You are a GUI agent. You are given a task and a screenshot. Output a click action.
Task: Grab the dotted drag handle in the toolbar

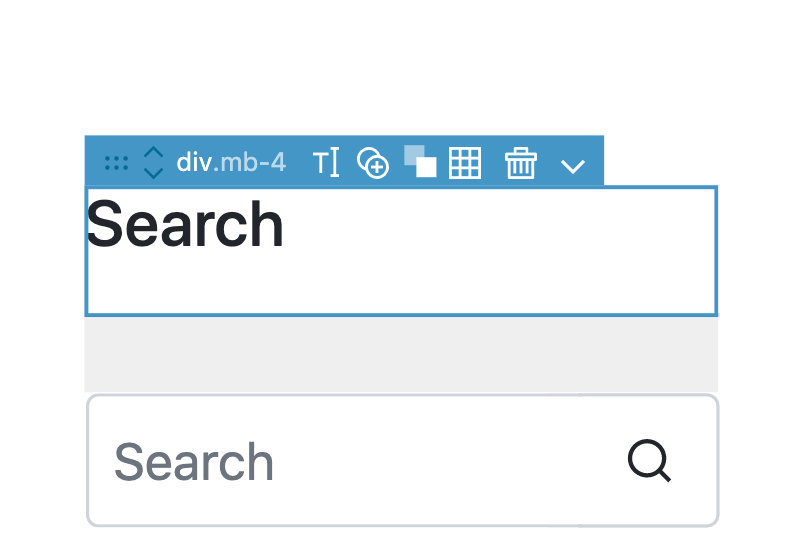coord(116,163)
